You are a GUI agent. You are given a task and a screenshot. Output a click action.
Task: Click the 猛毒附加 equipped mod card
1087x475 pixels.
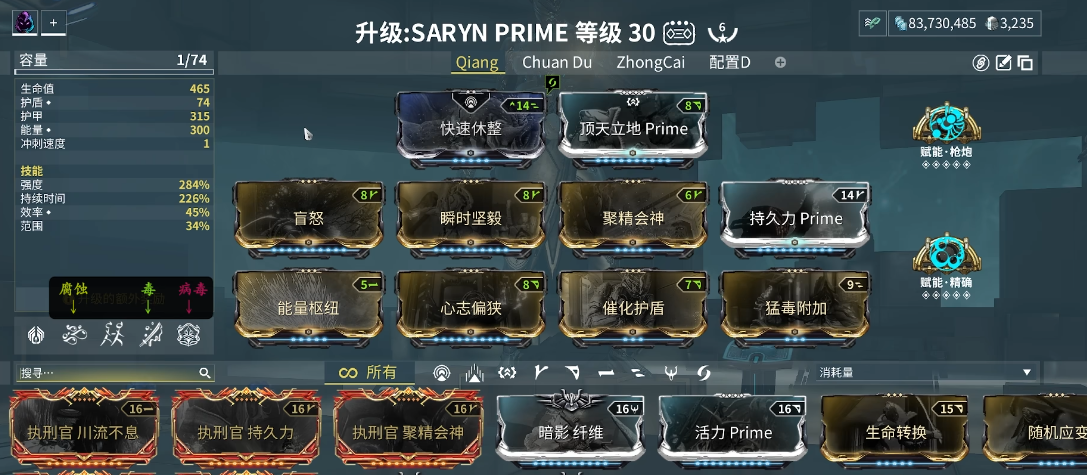point(795,308)
